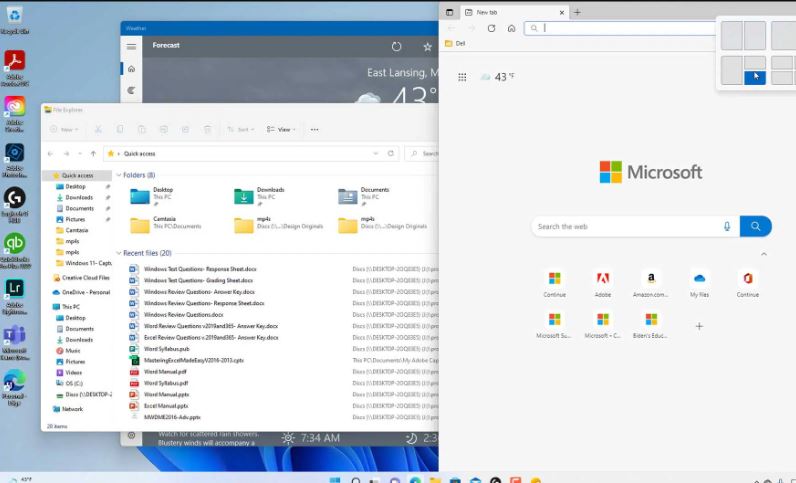
Task: Collapse the quick links chevron in Edge
Action: 764,254
